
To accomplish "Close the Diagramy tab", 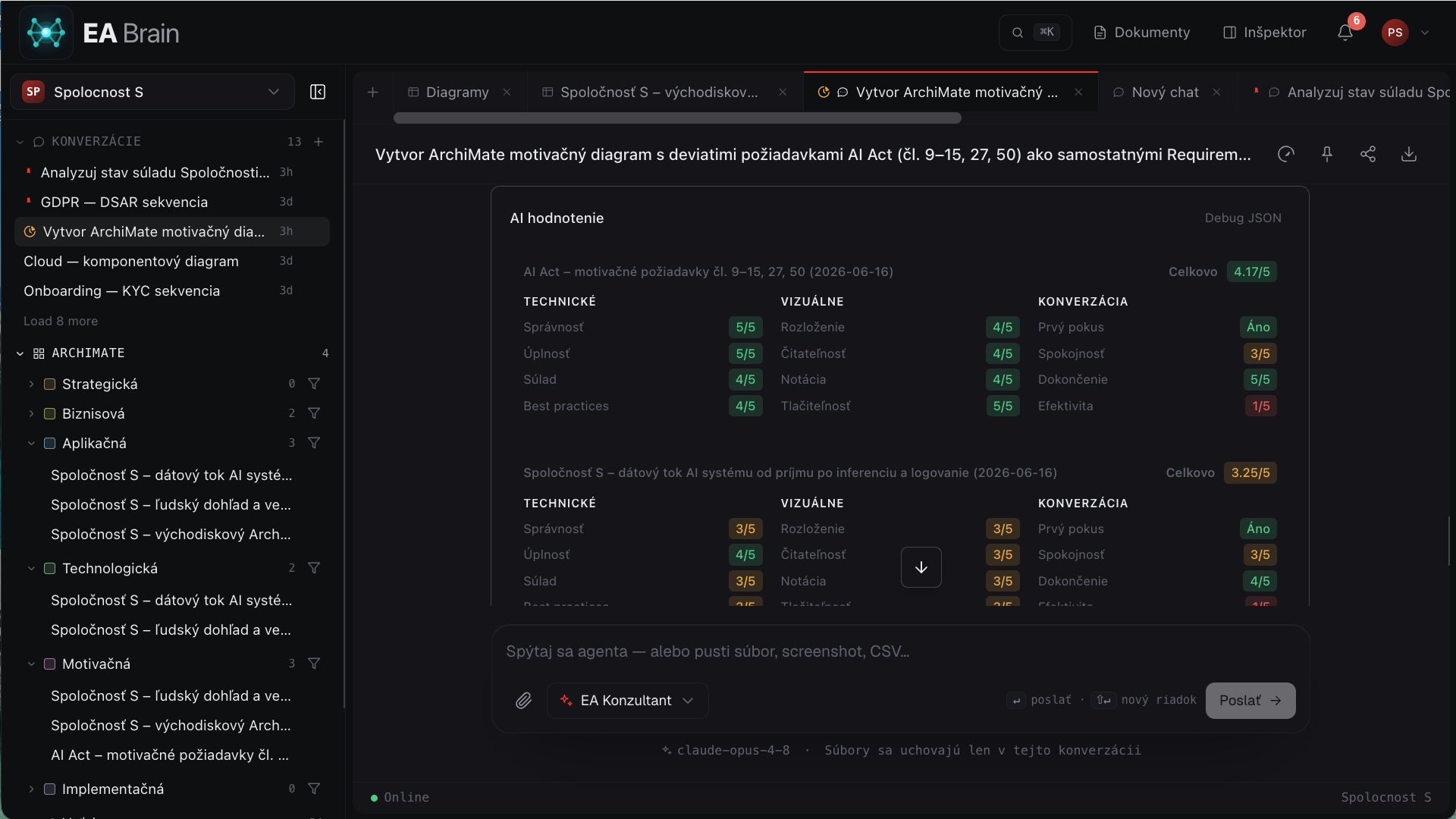I will coord(507,92).
